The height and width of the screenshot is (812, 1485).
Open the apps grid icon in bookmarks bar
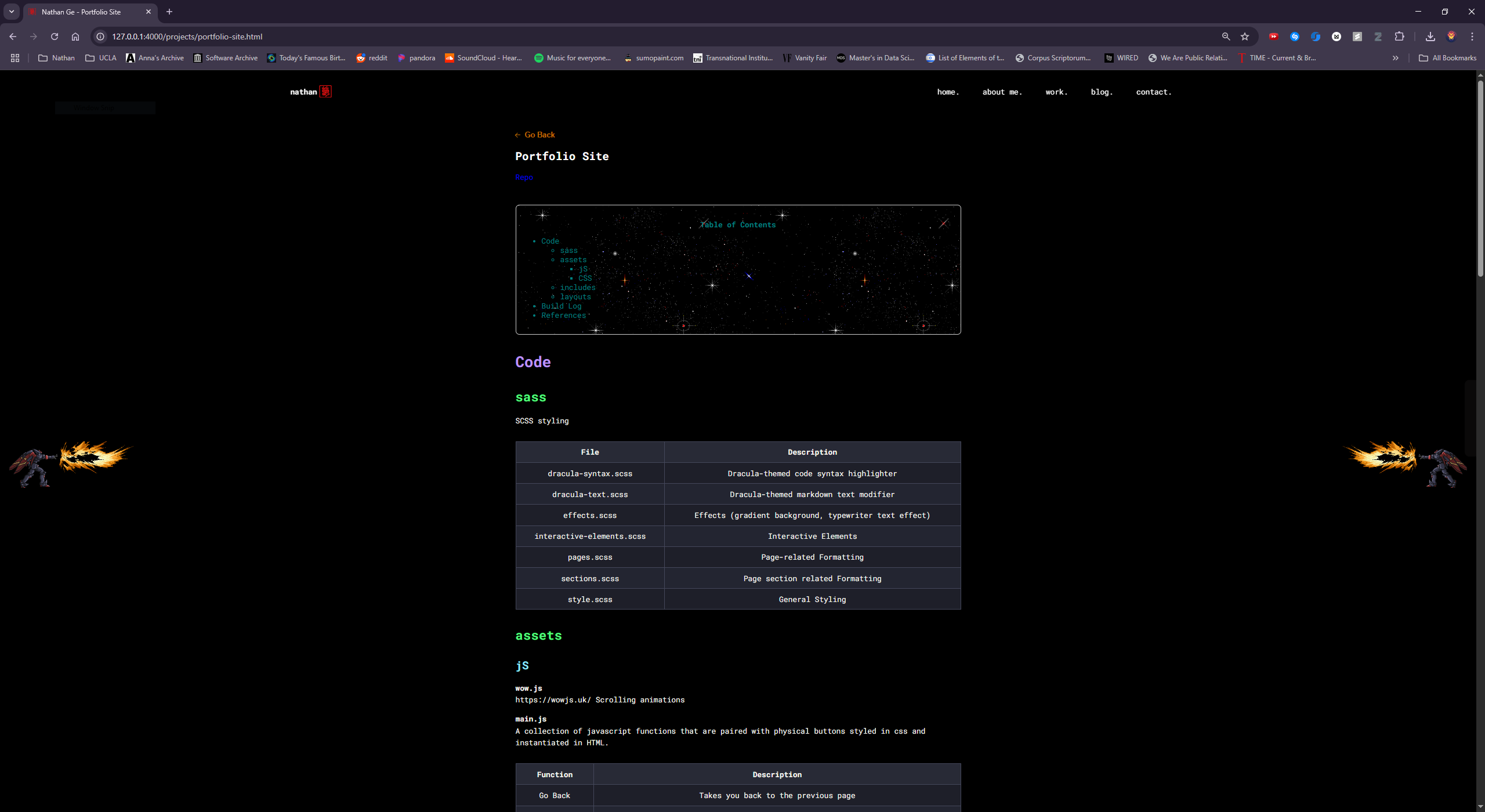(x=15, y=58)
